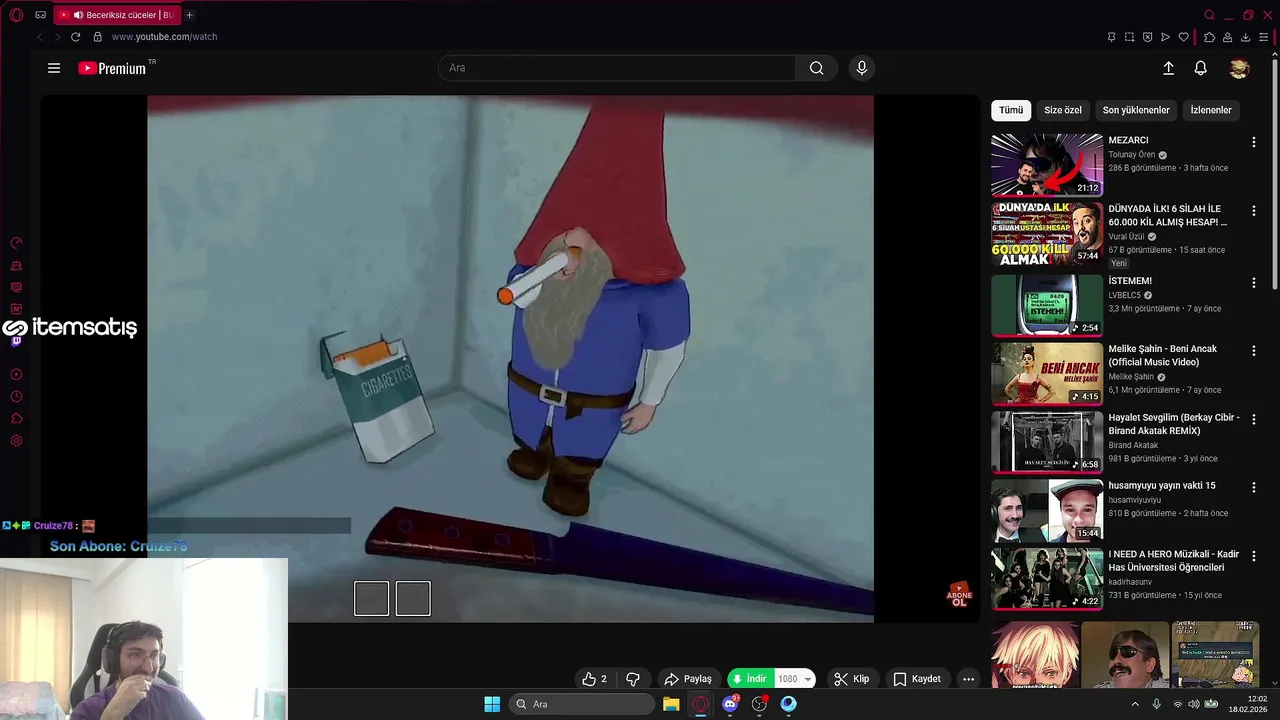Open the YouTube create upload button
This screenshot has width=1280, height=720.
click(1168, 68)
